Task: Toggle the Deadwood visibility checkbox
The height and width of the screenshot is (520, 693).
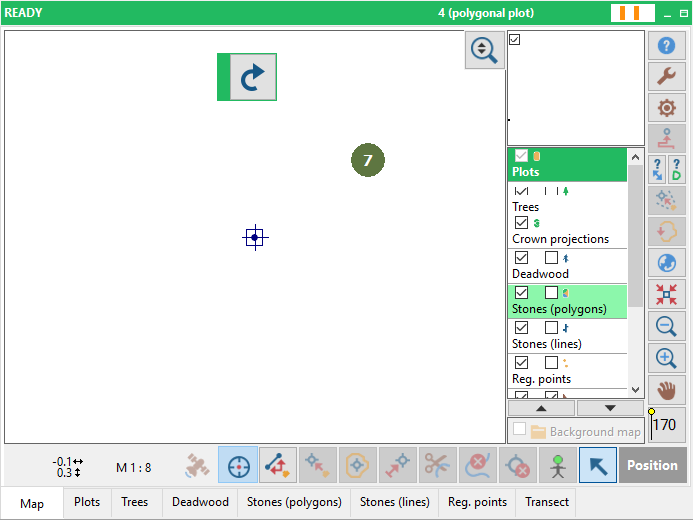Action: click(522, 257)
